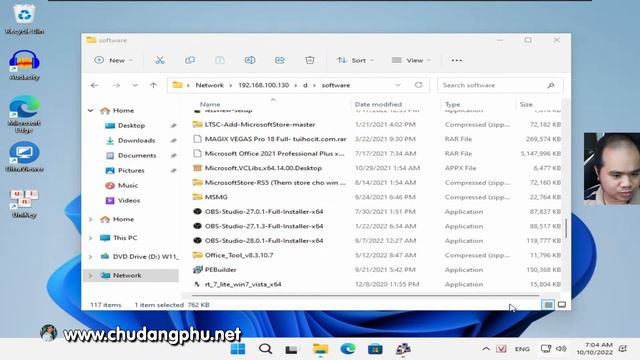Collapse the top Home tree node
The width and height of the screenshot is (640, 360).
point(91,111)
